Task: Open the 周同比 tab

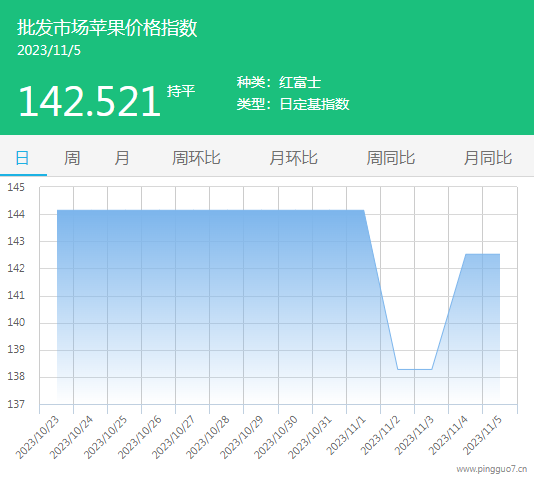Action: click(391, 158)
